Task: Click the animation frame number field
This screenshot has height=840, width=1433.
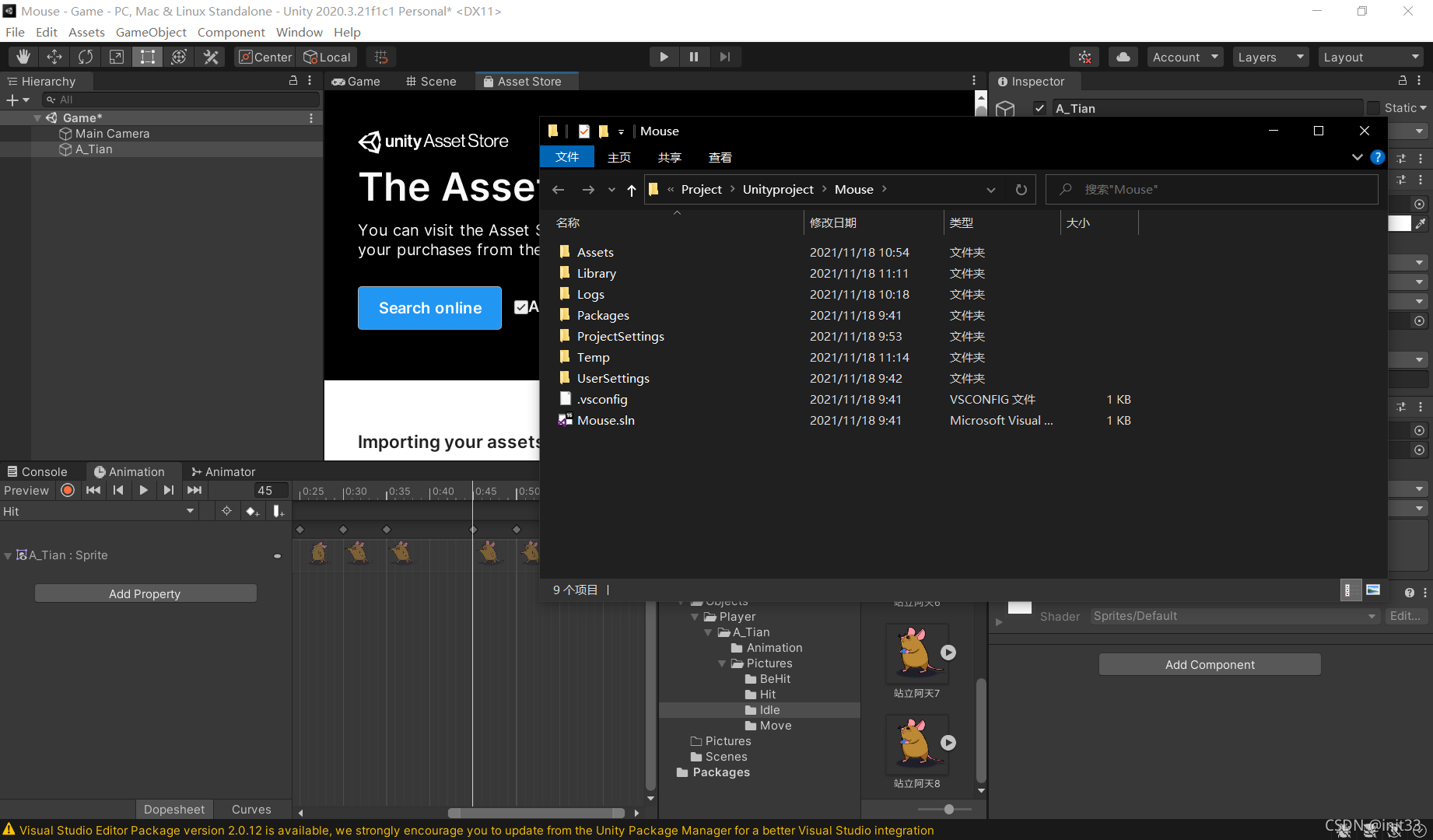Action: 271,490
